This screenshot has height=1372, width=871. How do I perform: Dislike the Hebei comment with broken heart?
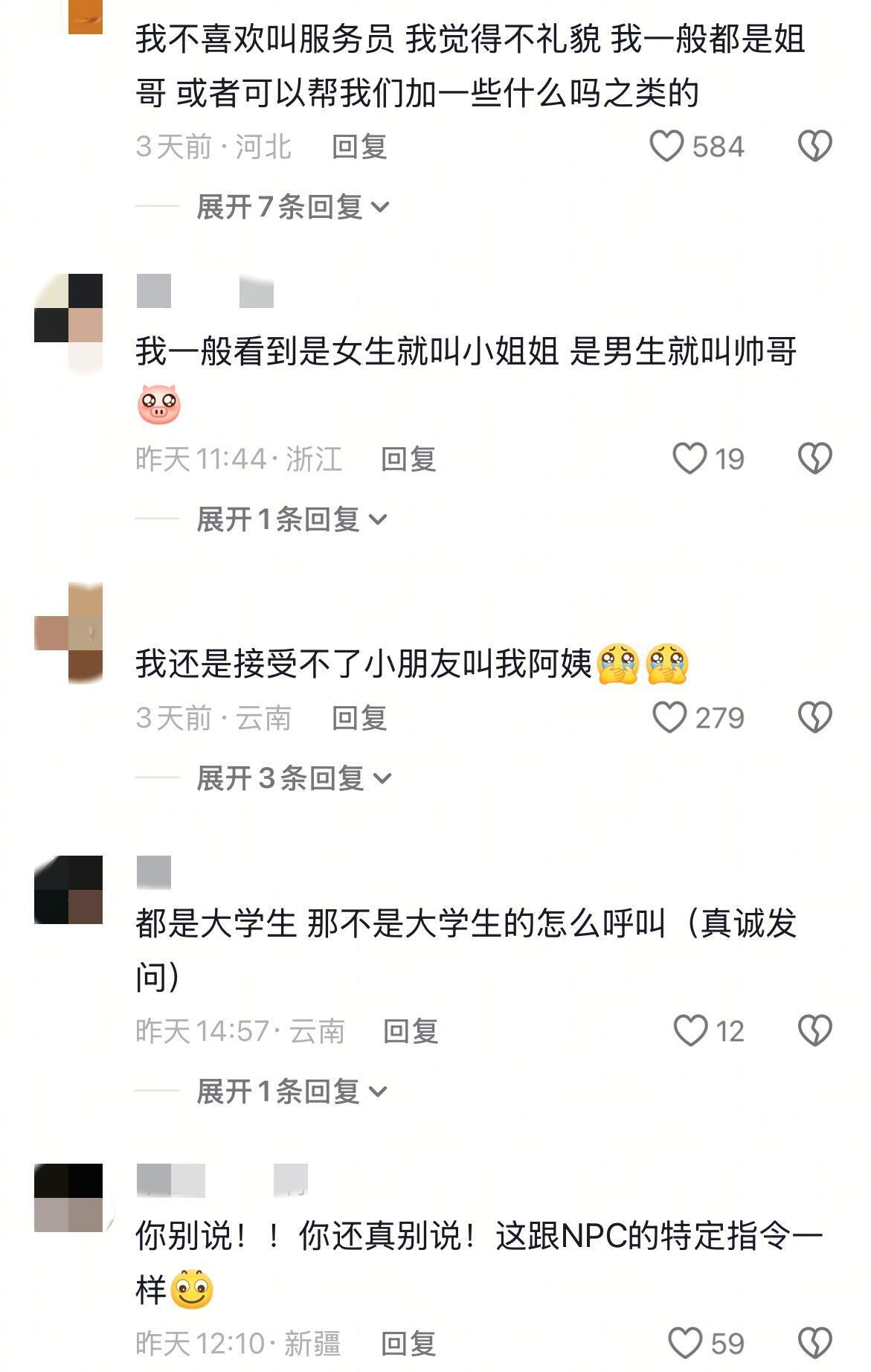pos(815,147)
